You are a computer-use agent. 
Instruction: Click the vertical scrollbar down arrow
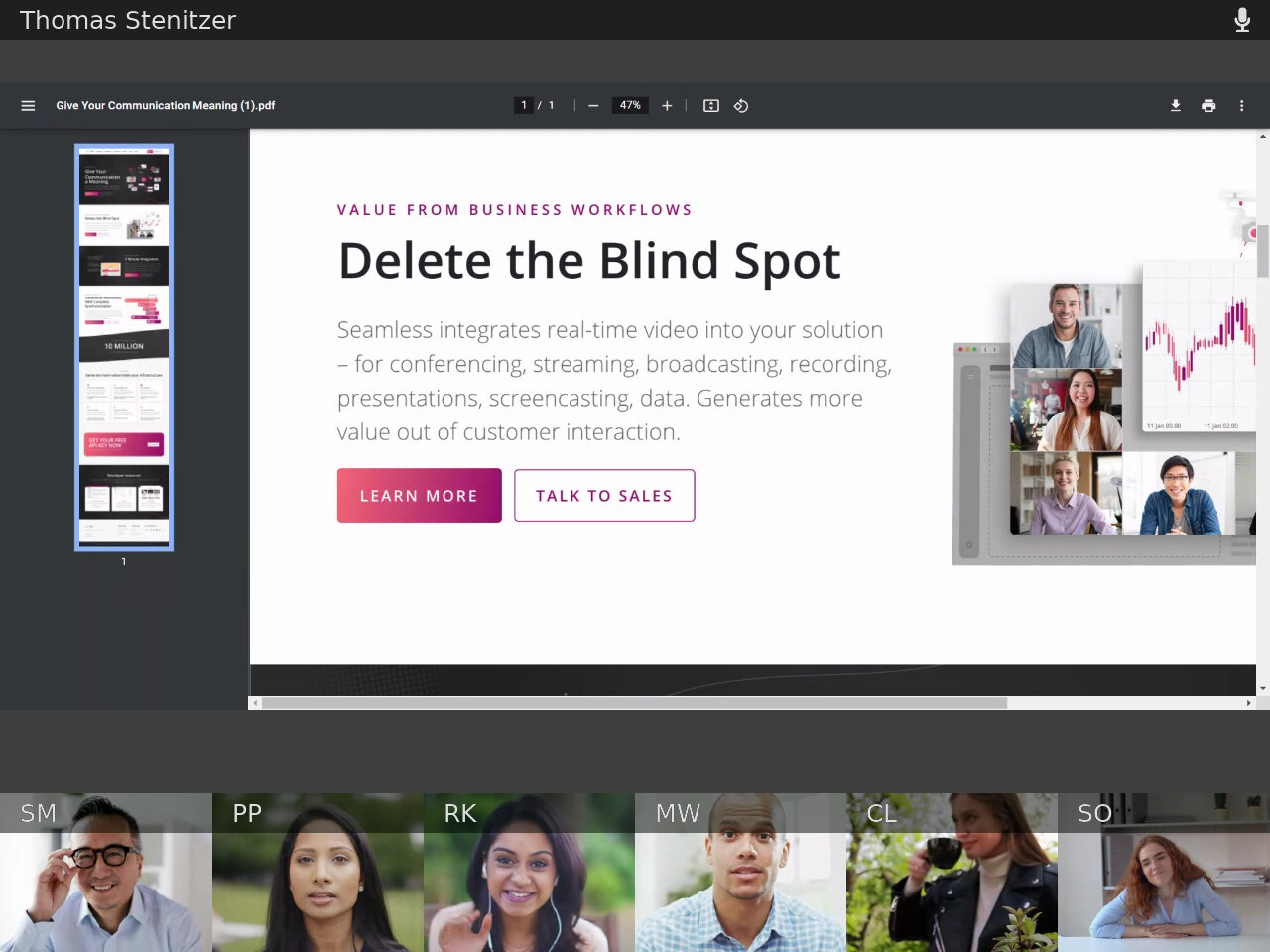1263,688
